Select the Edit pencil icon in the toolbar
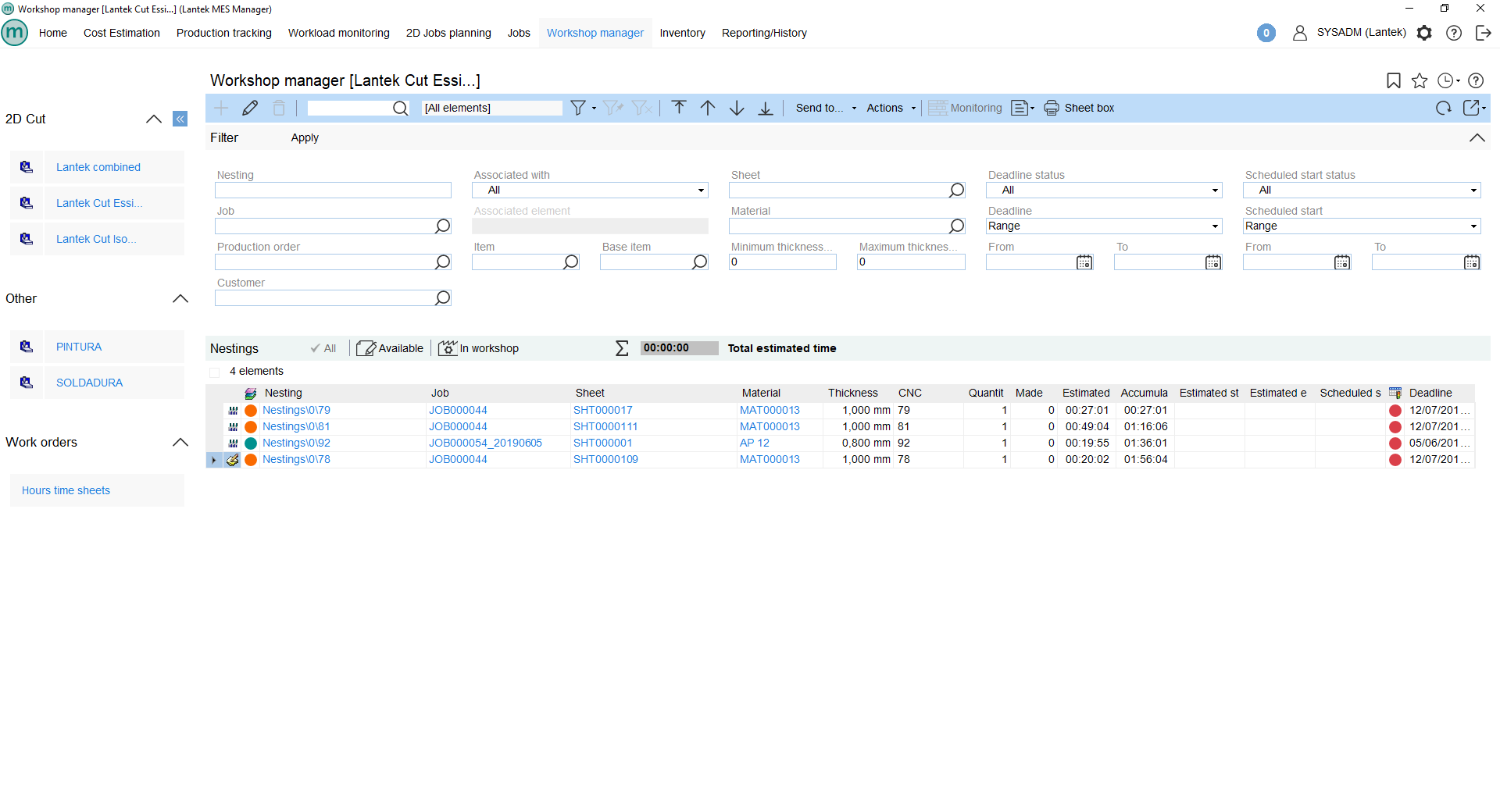Viewport: 1500px width, 812px height. tap(250, 108)
